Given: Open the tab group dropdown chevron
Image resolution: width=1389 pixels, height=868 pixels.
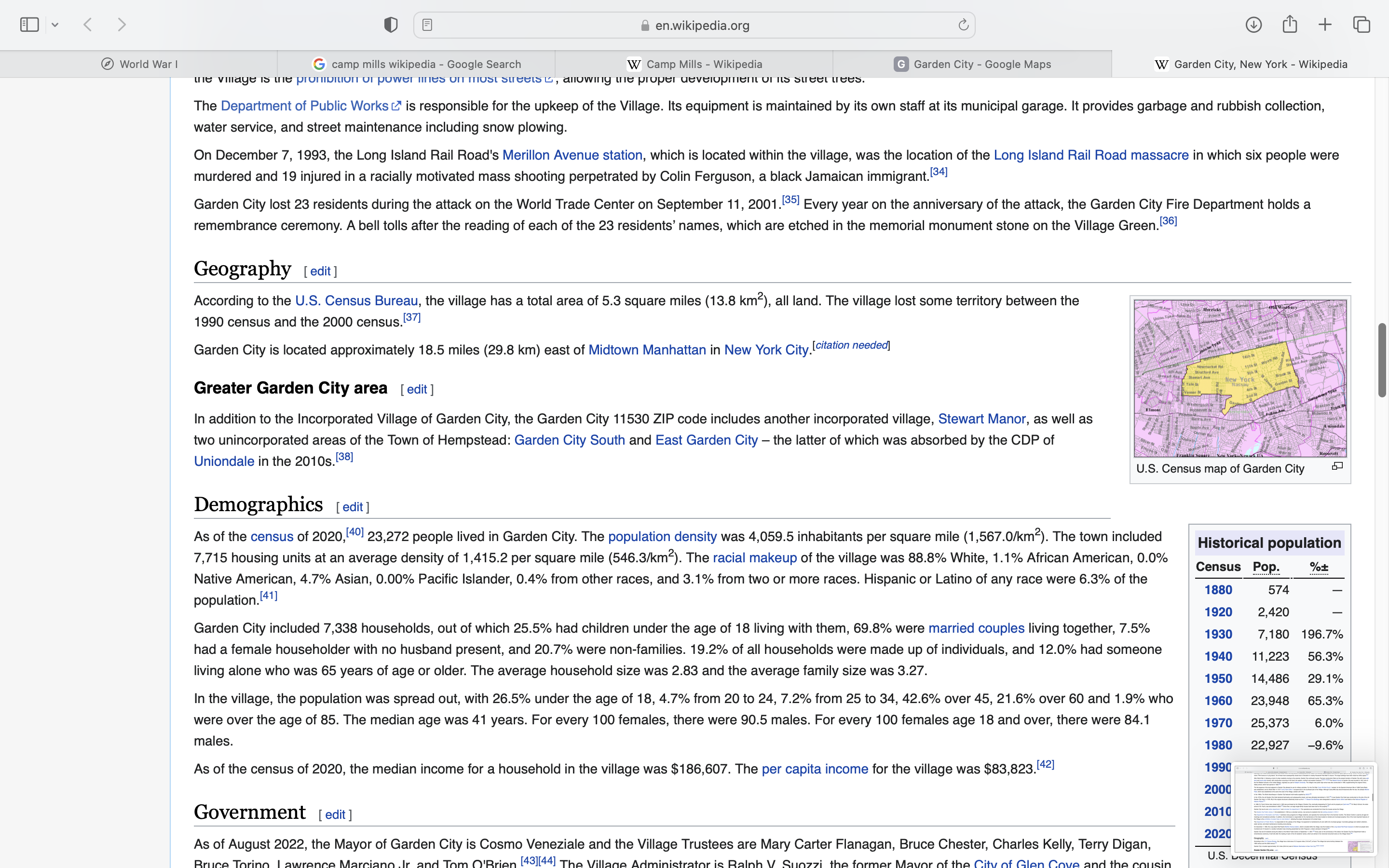Looking at the screenshot, I should (x=55, y=25).
